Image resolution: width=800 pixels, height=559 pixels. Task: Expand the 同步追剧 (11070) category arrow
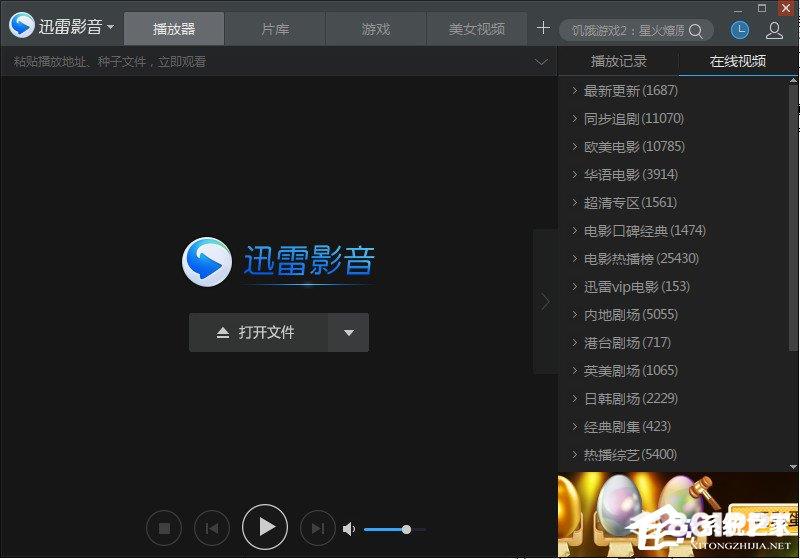point(574,118)
